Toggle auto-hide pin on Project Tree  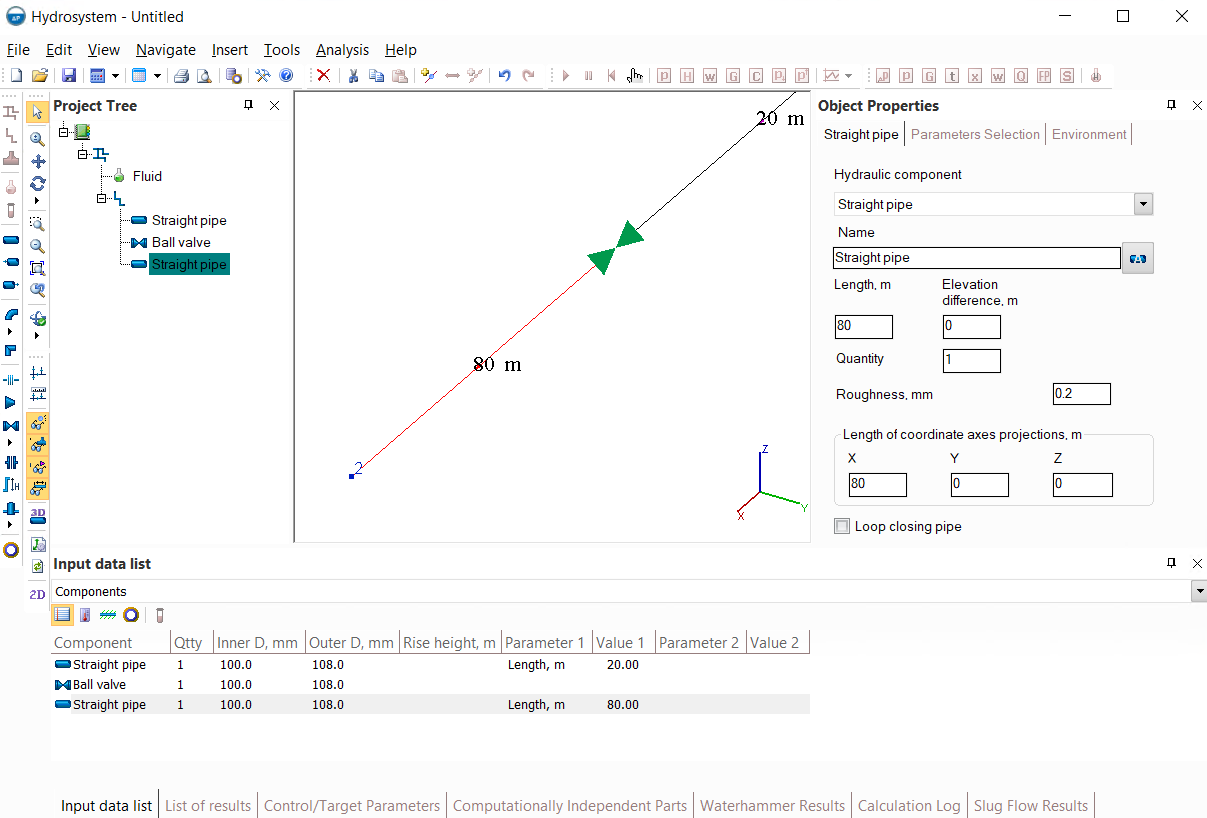coord(249,105)
